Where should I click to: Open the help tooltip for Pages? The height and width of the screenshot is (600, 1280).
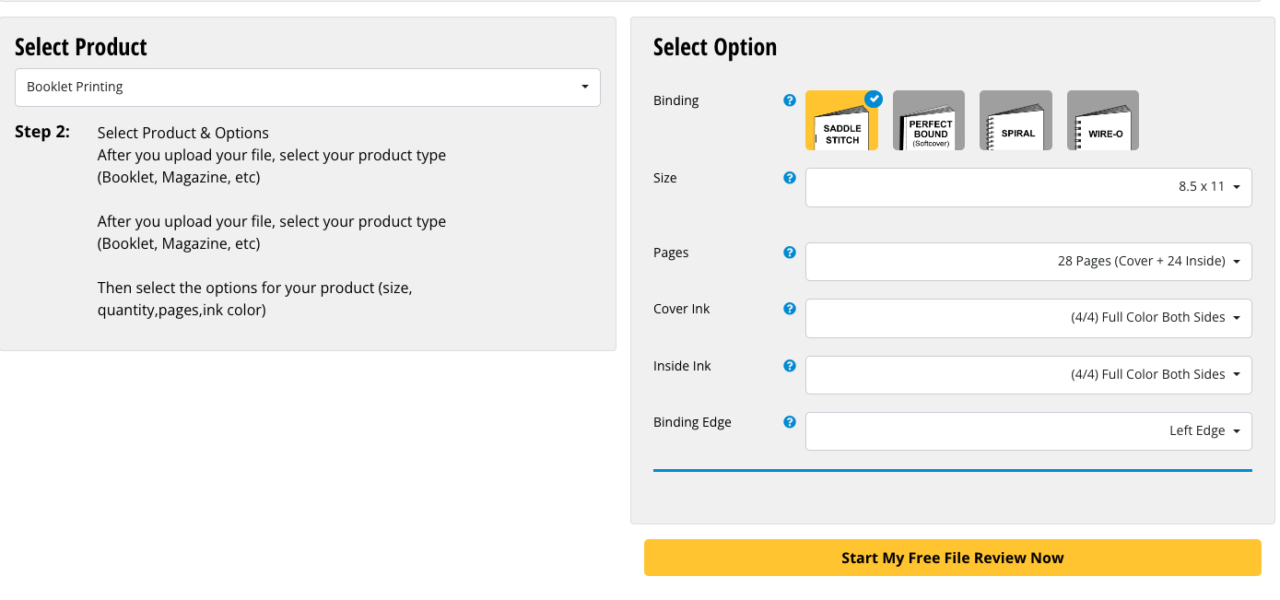click(x=789, y=253)
